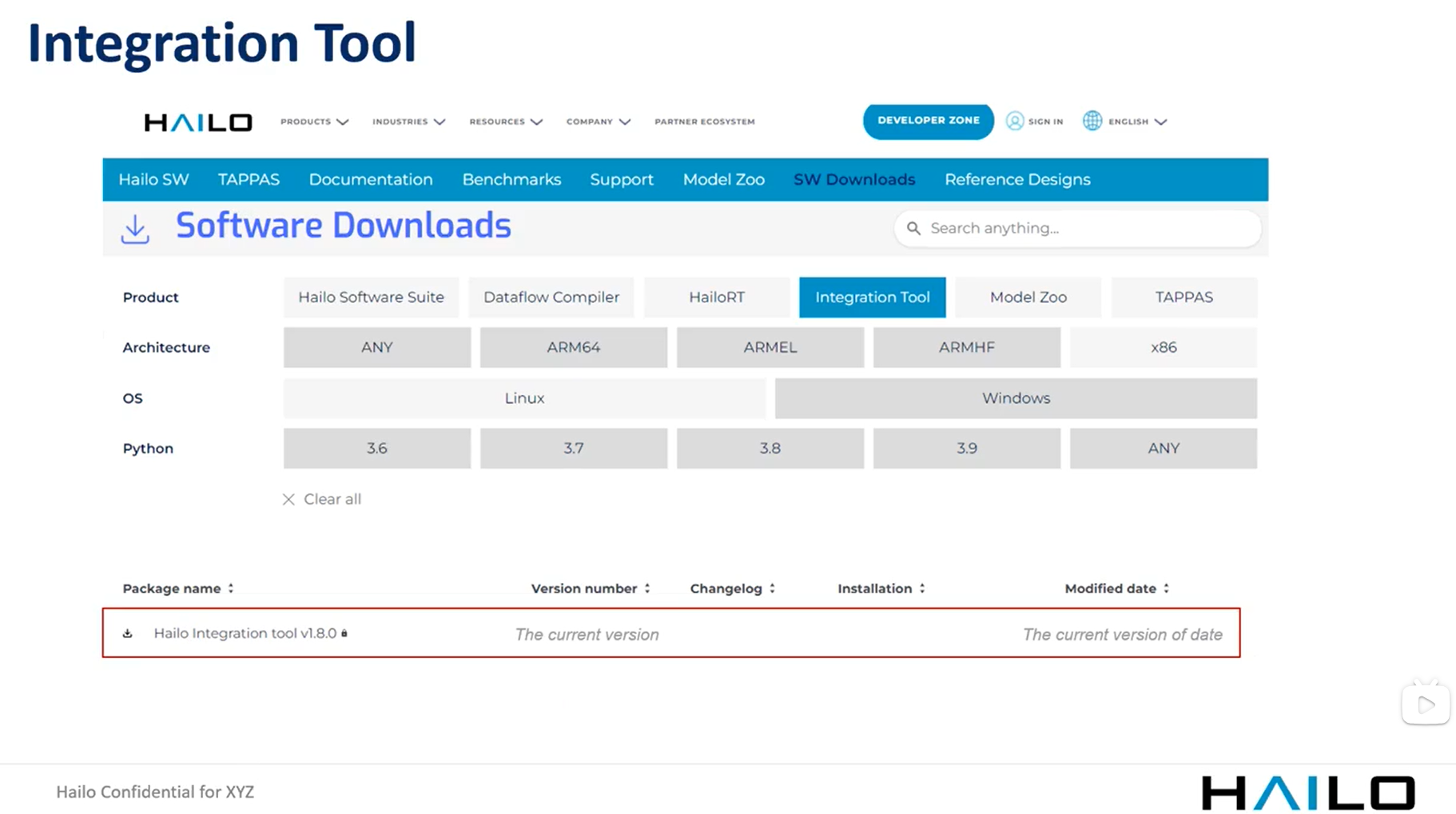Click the globe language icon
1456x814 pixels.
pyautogui.click(x=1092, y=121)
